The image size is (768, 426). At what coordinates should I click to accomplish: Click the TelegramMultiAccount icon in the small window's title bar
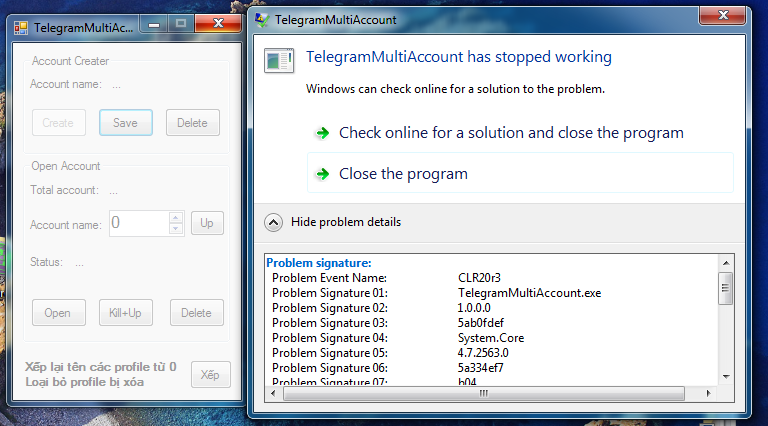pos(21,27)
